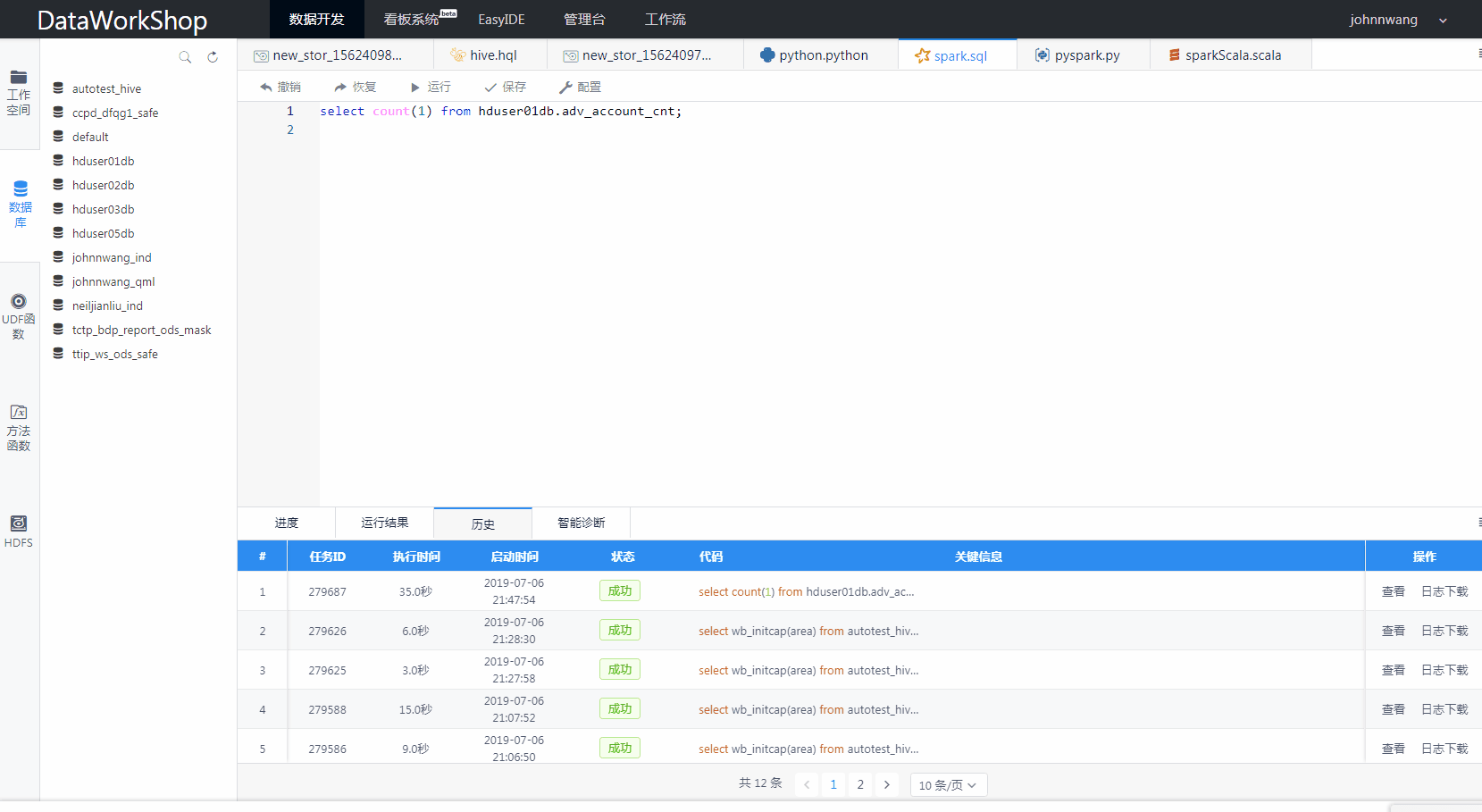Select ttip_ws_ods_safe in database tree

coord(114,354)
